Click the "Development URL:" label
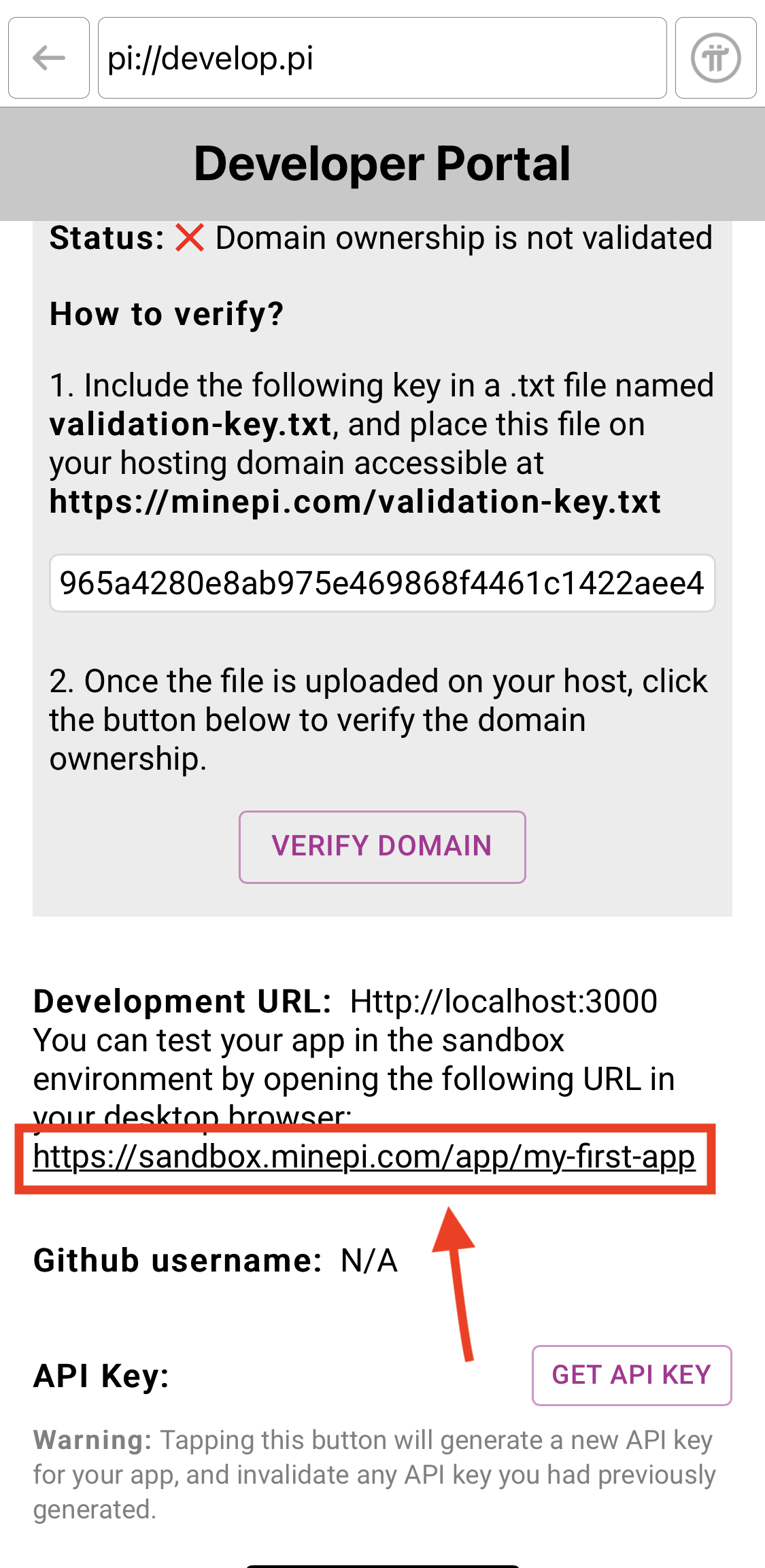 (x=182, y=1002)
